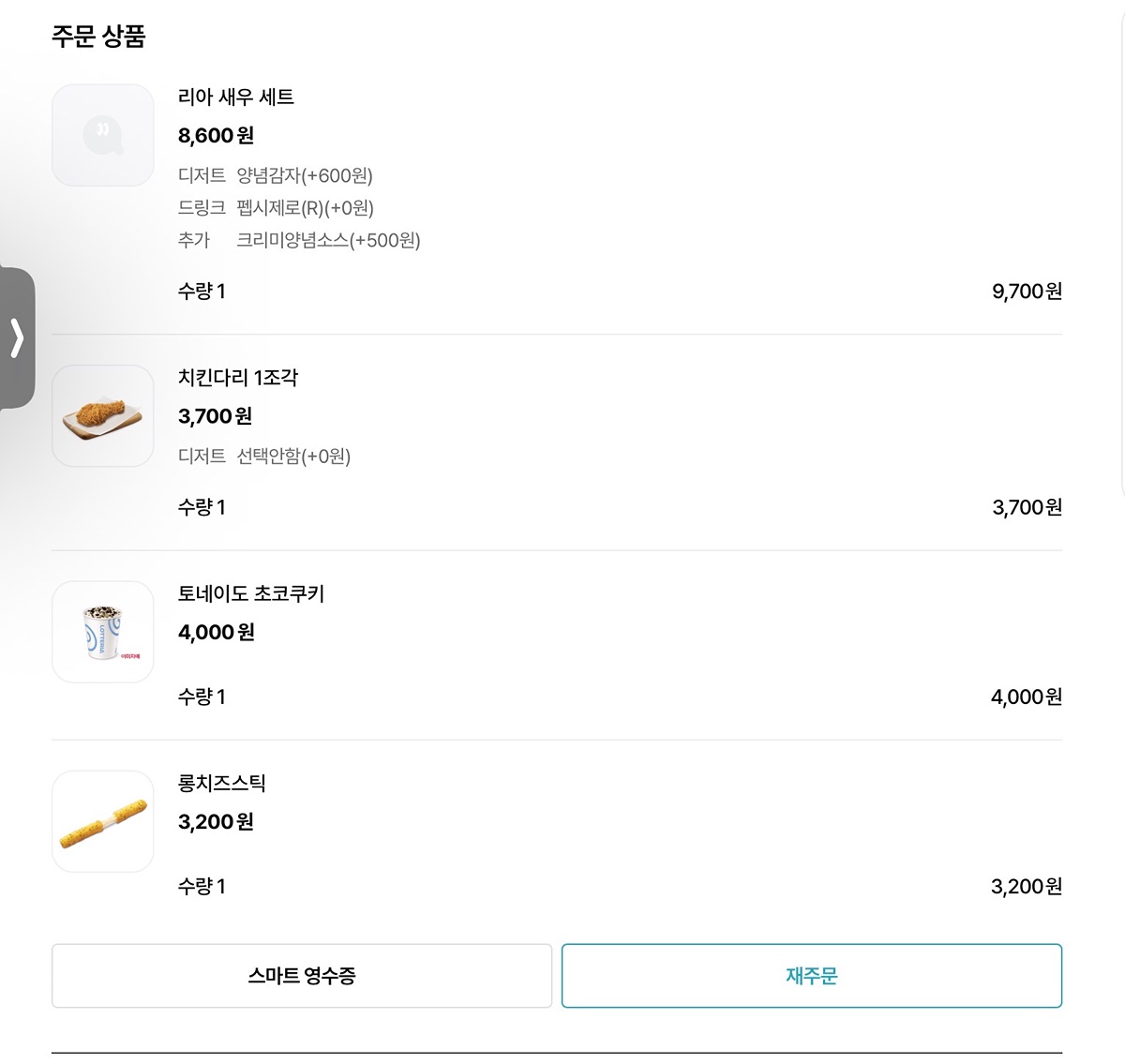The image size is (1125, 1064).
Task: Click the 리아 새우 세트 placeholder image
Action: pos(103,135)
